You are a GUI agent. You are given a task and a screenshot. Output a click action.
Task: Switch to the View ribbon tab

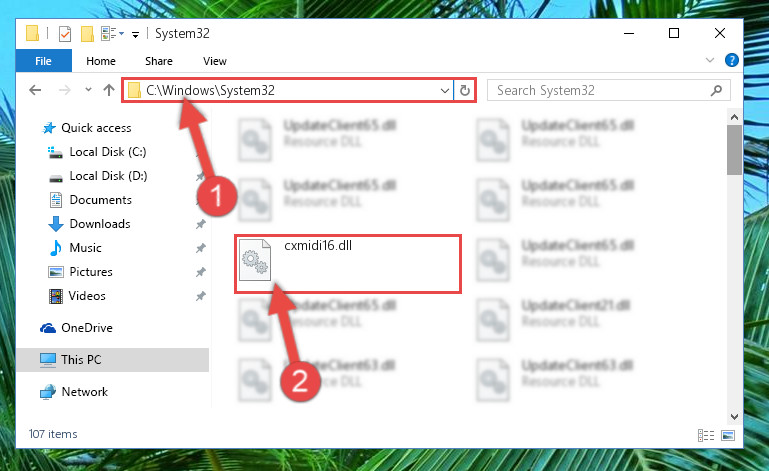click(x=215, y=61)
